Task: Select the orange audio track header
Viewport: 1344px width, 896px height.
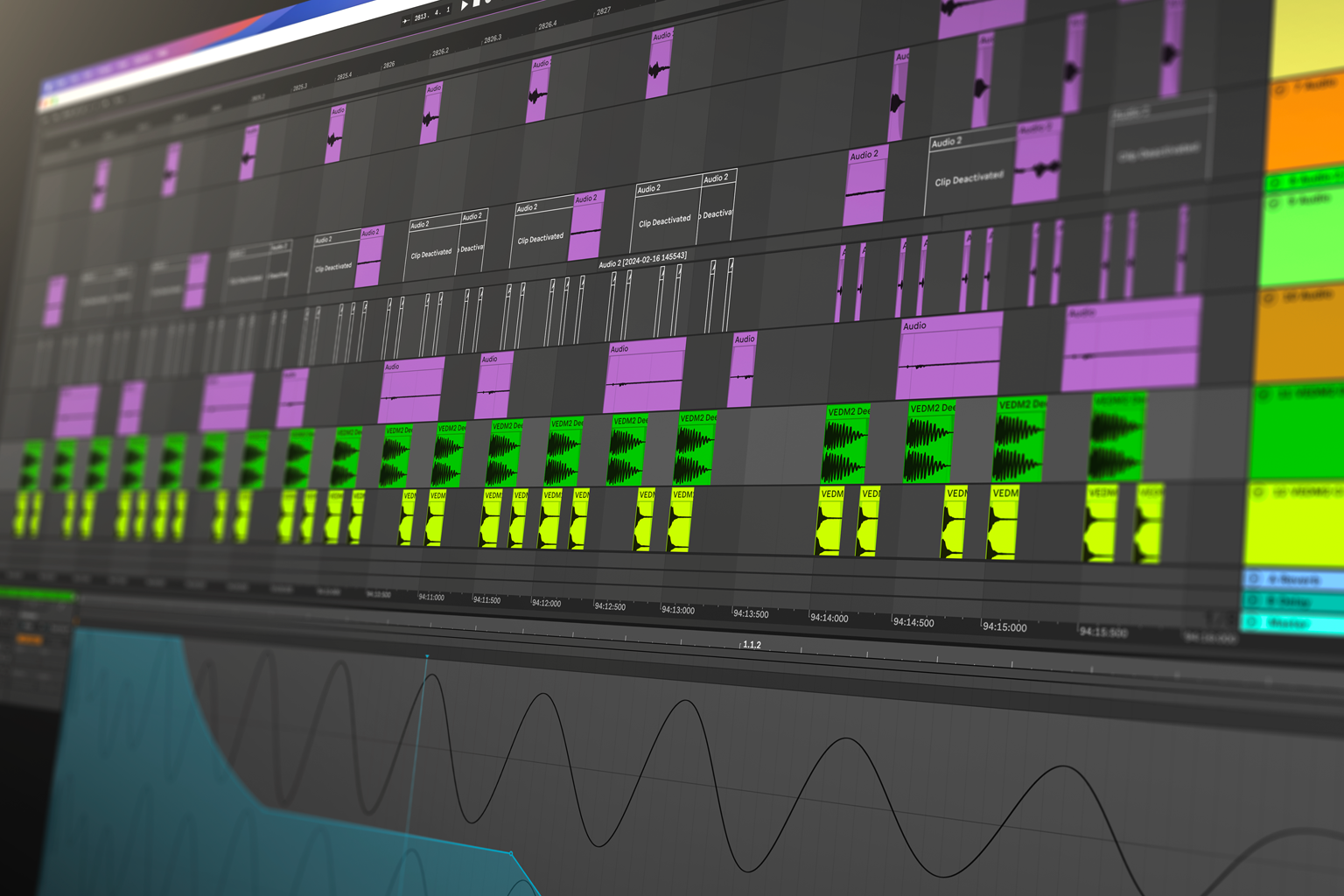Action: 1305,124
